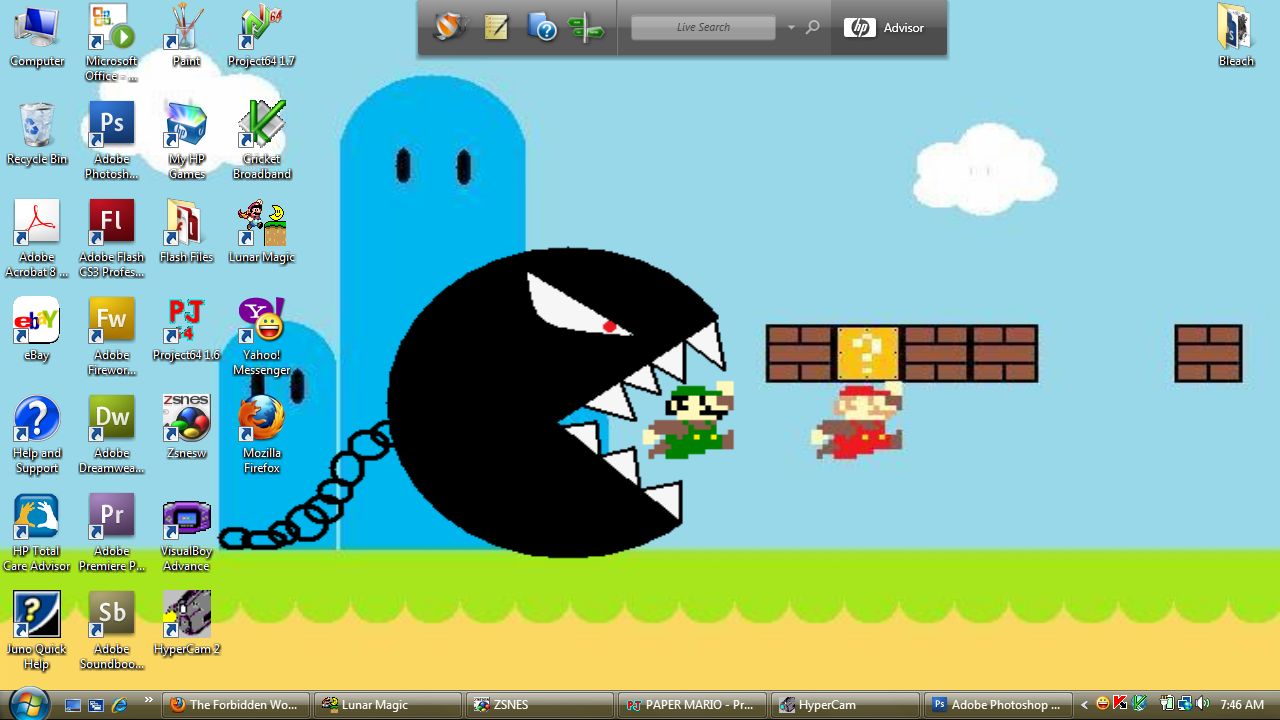Click the green signpost icon in the HP Advisor dock
The height and width of the screenshot is (720, 1280).
click(585, 28)
